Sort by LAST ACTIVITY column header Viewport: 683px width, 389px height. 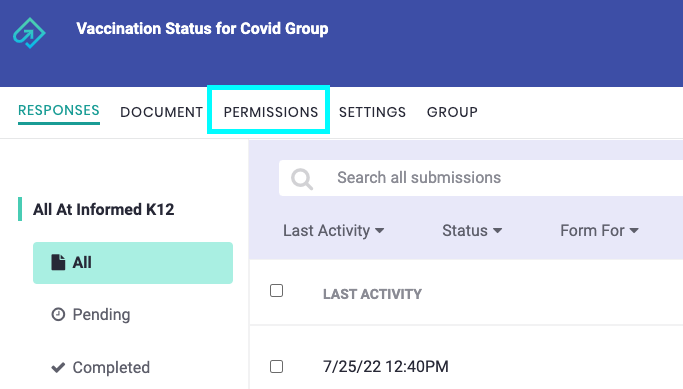coord(372,294)
